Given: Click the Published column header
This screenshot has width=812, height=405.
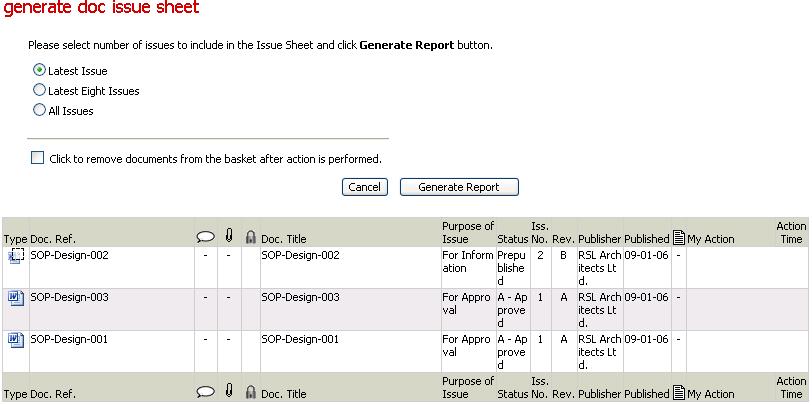Looking at the screenshot, I should point(647,239).
